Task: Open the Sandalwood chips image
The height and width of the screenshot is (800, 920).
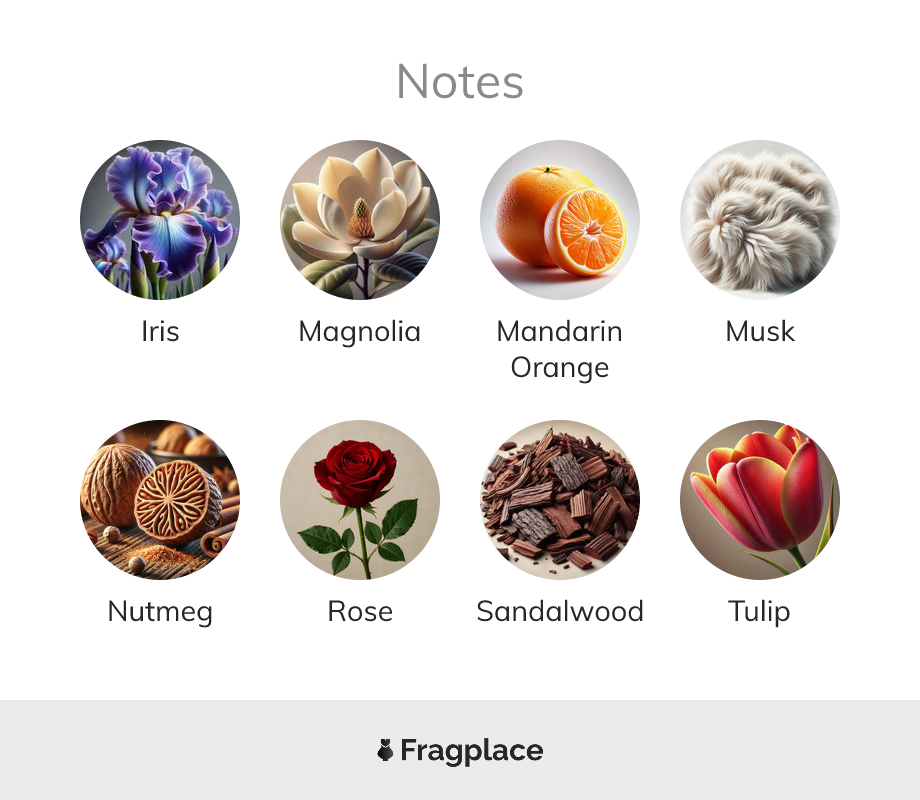Action: (x=560, y=499)
